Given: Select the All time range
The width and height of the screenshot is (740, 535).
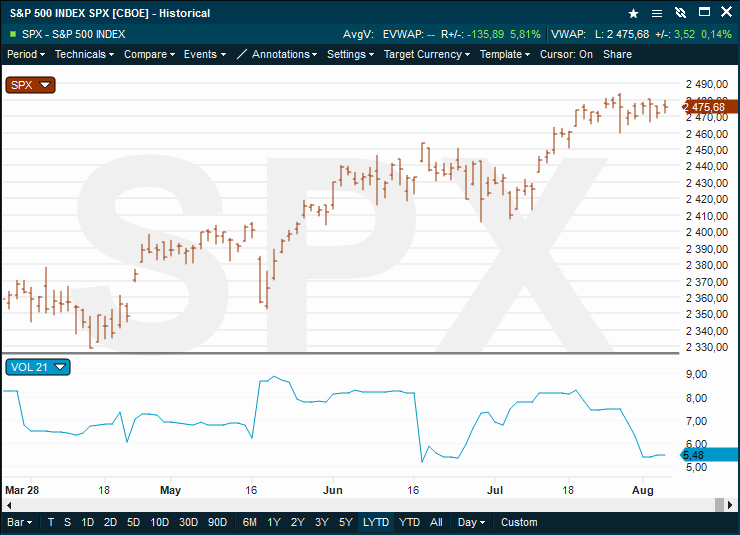Looking at the screenshot, I should point(436,522).
